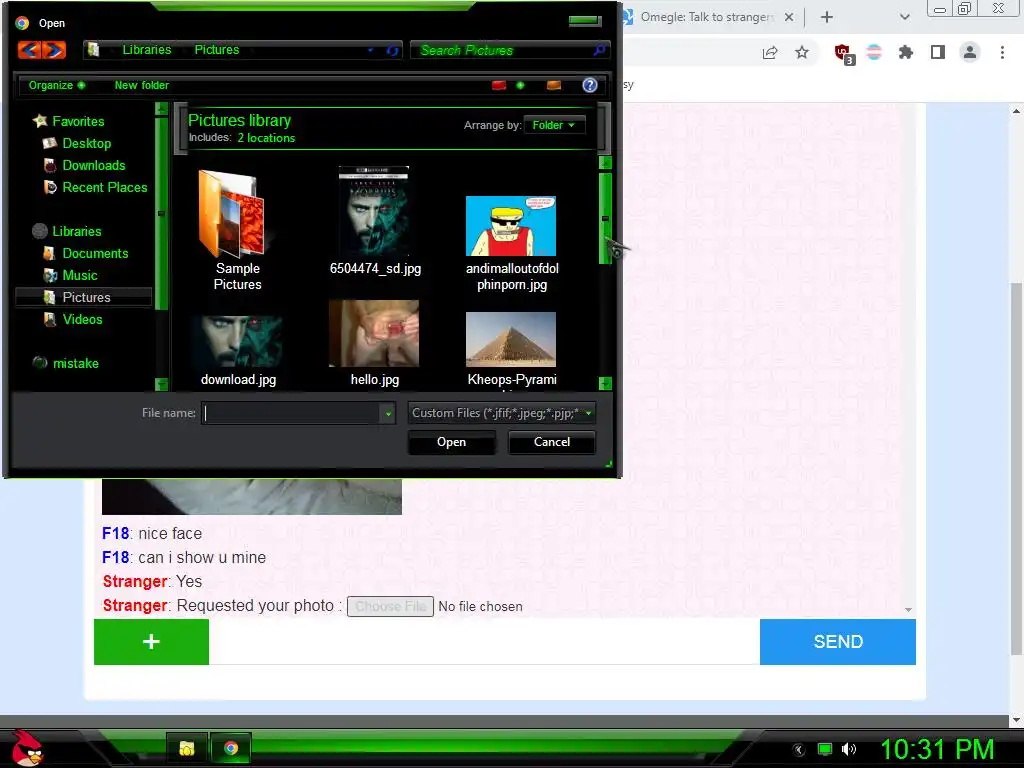Click the red change-view icon

pos(499,85)
